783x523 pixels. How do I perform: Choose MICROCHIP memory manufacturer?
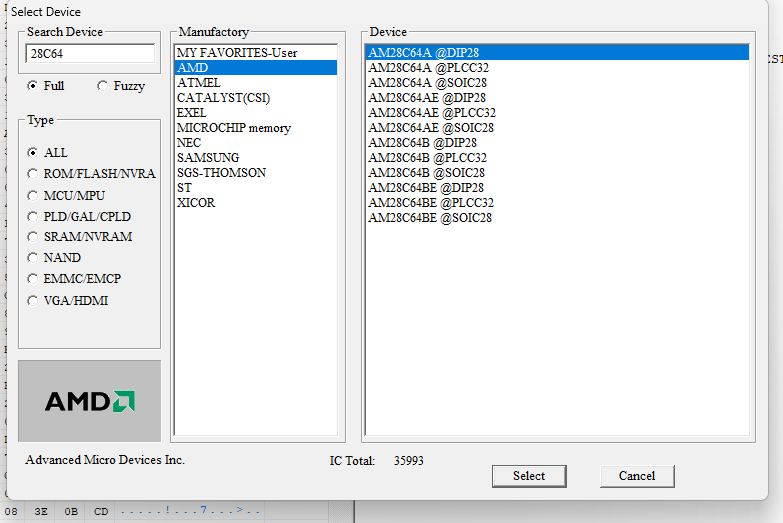click(233, 128)
